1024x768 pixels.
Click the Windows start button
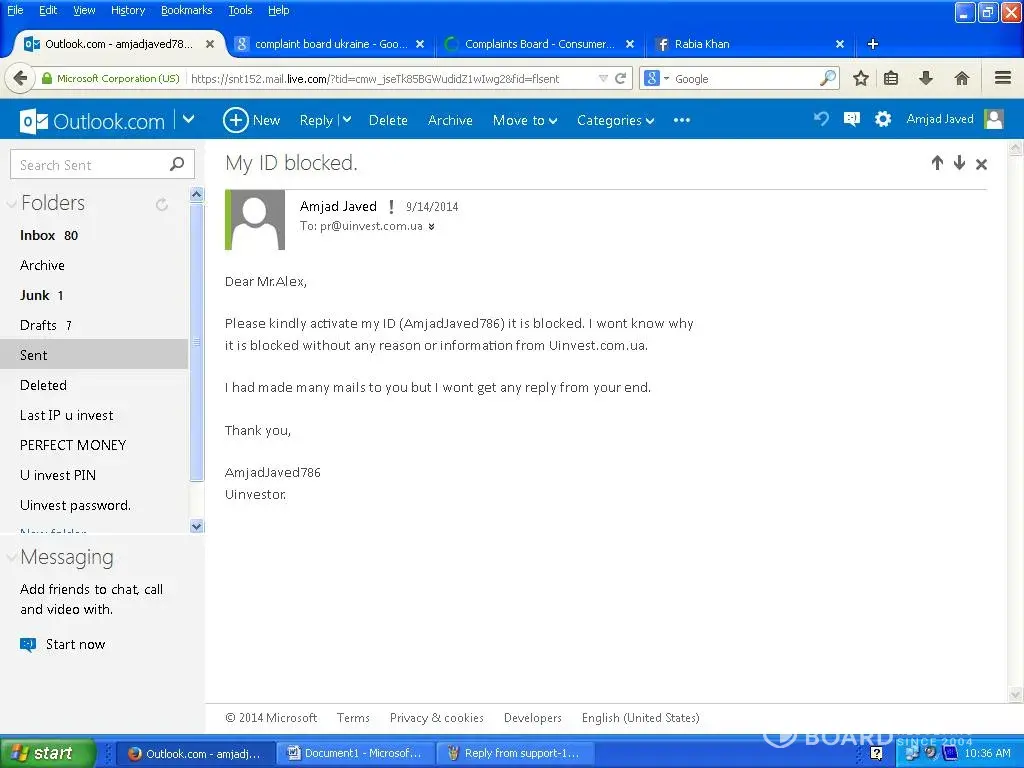pos(48,753)
